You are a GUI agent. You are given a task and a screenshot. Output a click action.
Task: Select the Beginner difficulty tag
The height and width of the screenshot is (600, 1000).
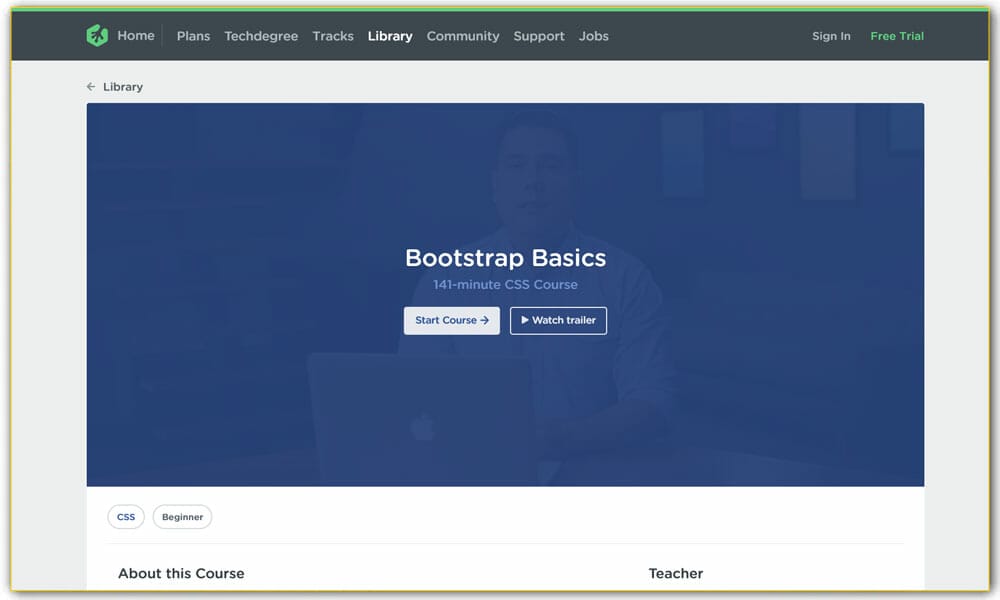tap(182, 517)
